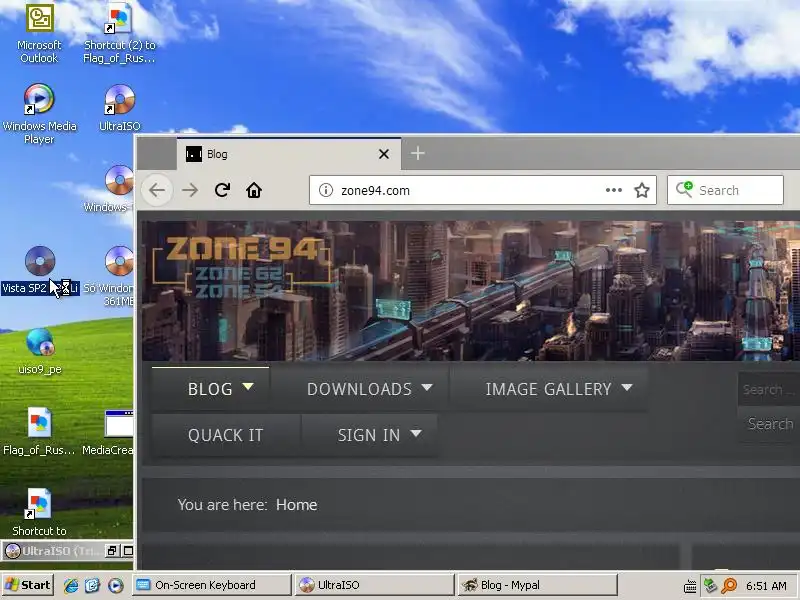The height and width of the screenshot is (600, 800).
Task: Switch to On-Screen Keyboard taskbar button
Action: [211, 585]
